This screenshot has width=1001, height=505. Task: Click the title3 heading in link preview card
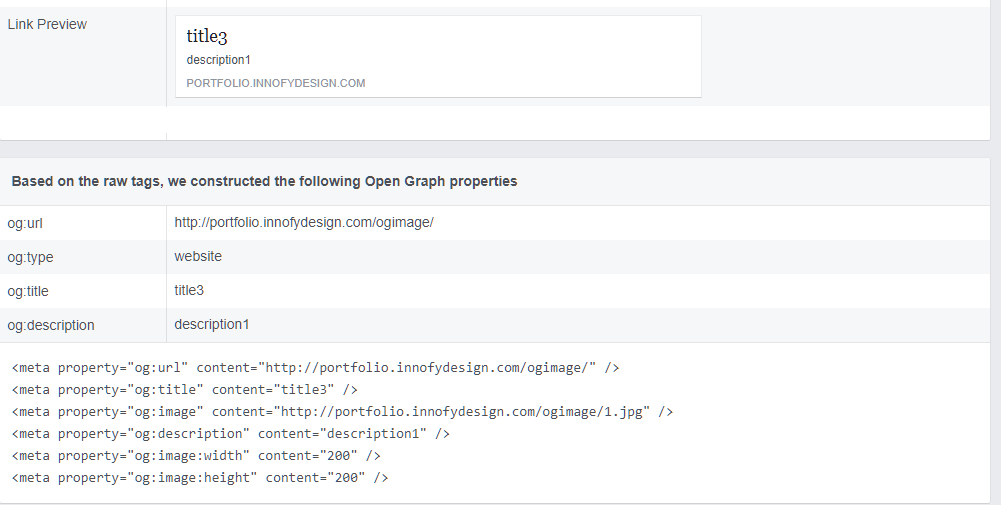(x=207, y=37)
